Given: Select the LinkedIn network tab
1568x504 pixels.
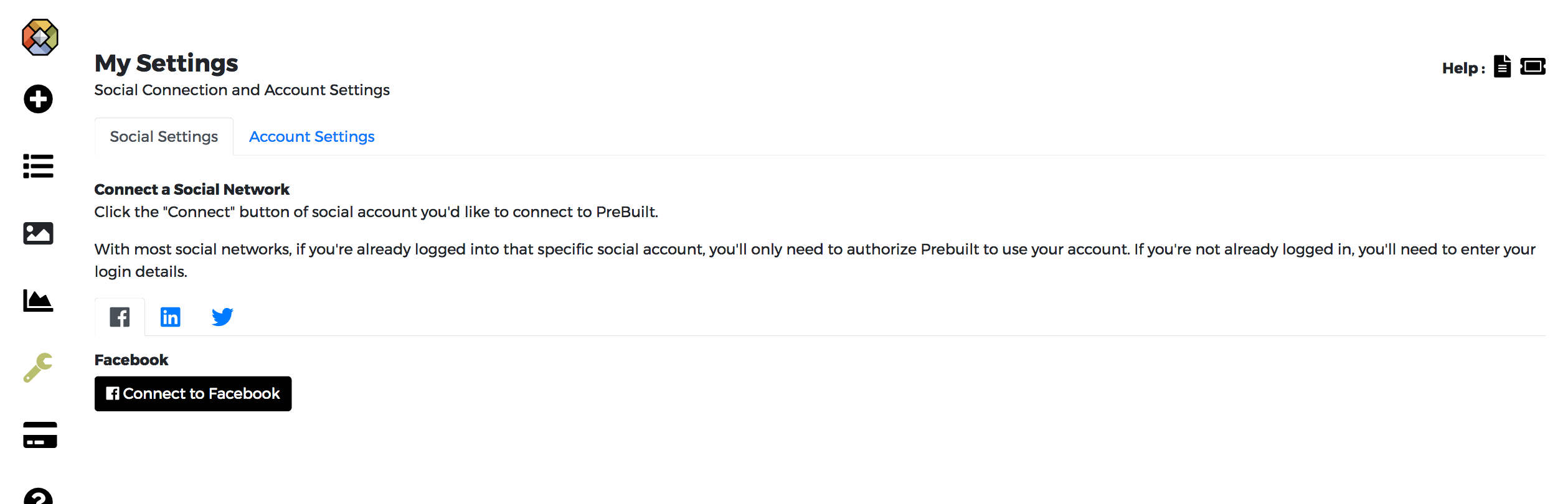Looking at the screenshot, I should [171, 317].
